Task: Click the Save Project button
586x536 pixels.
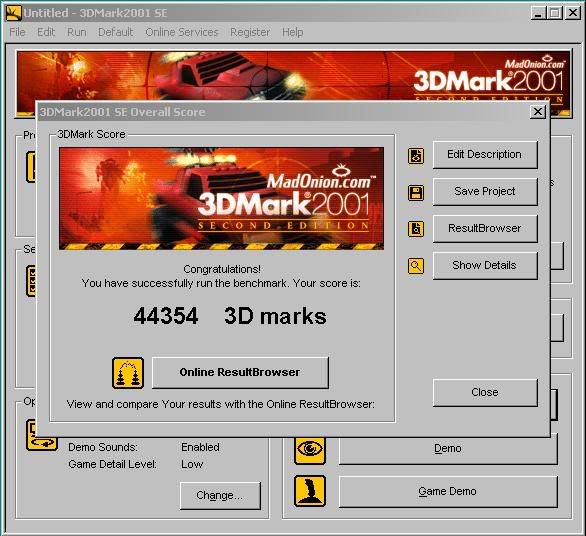Action: click(x=485, y=191)
